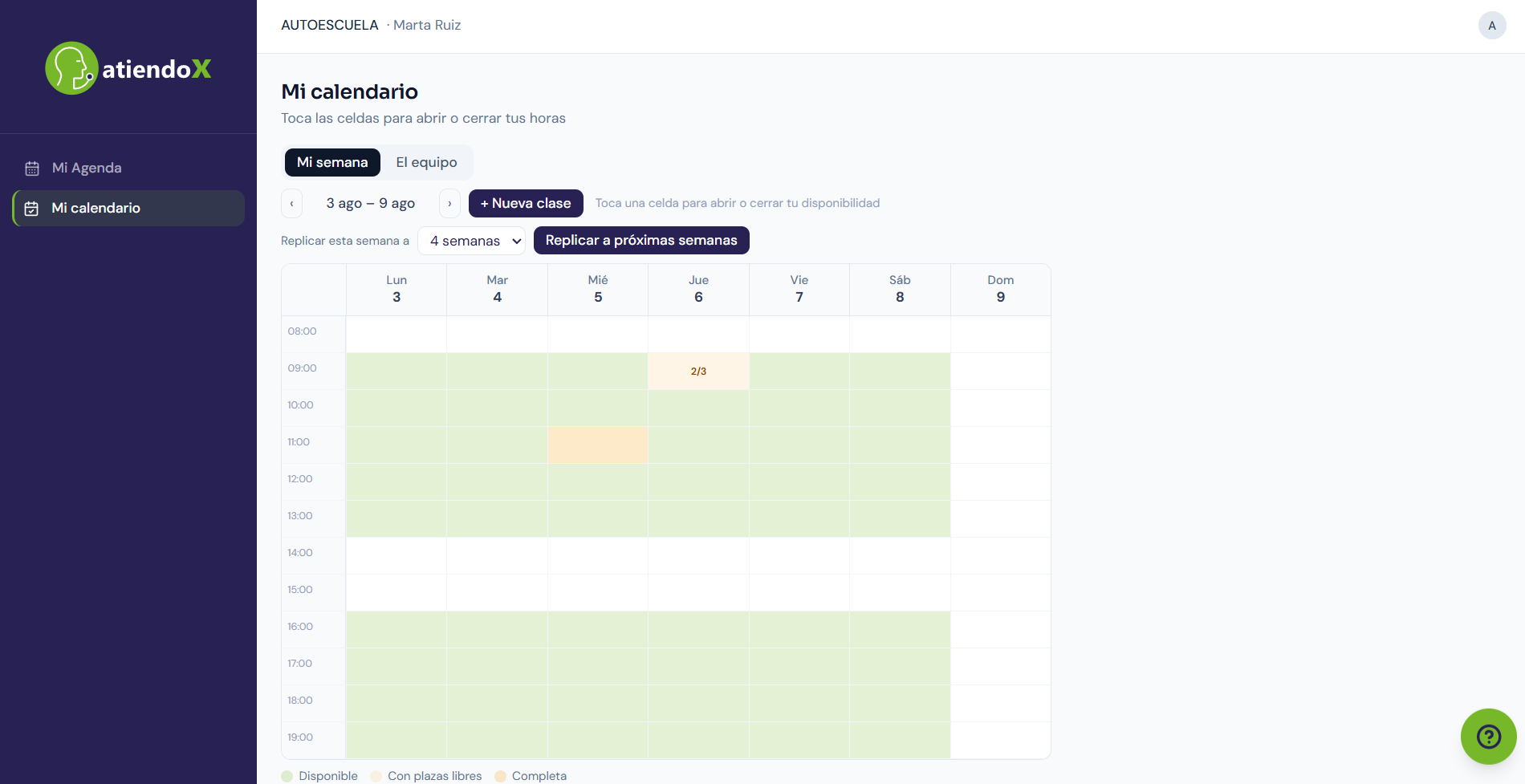Viewport: 1525px width, 784px height.
Task: Open the green help question-mark button
Action: pos(1488,736)
